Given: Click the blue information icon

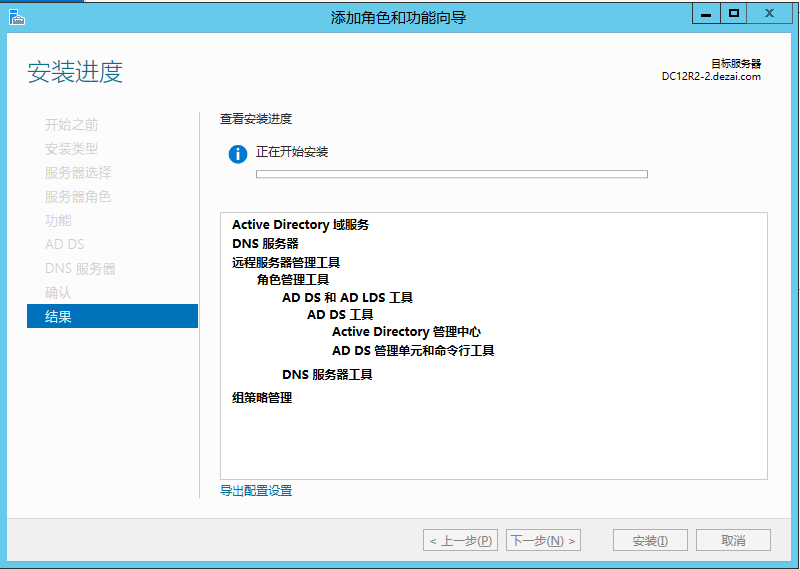Looking at the screenshot, I should [x=238, y=154].
